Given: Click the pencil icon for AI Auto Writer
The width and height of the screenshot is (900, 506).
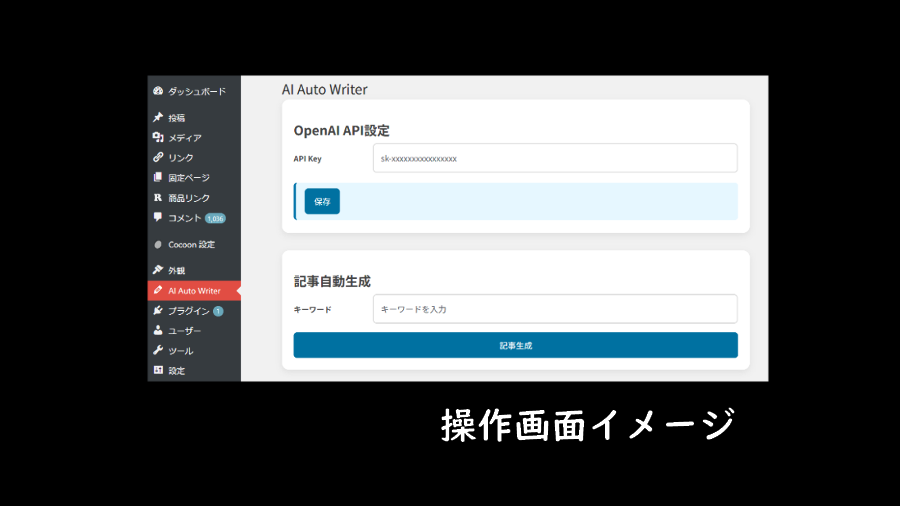Looking at the screenshot, I should 158,290.
